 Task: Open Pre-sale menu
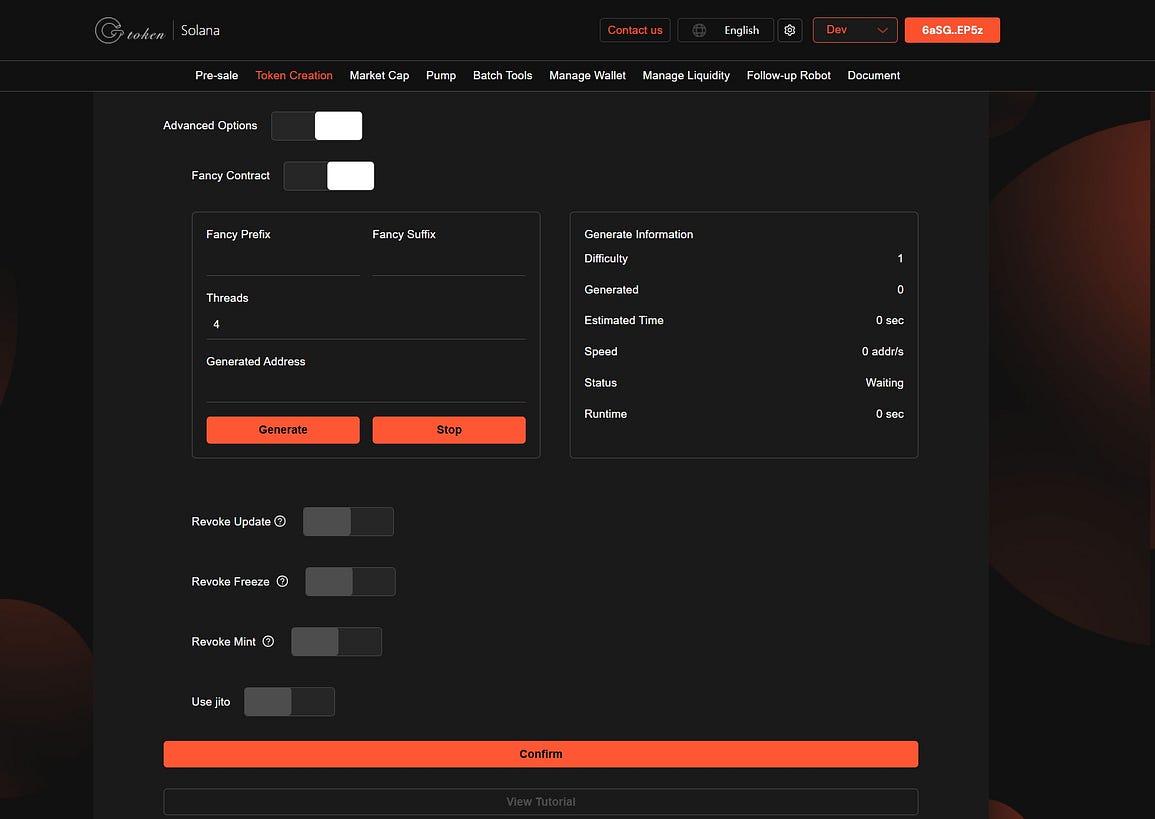(217, 75)
